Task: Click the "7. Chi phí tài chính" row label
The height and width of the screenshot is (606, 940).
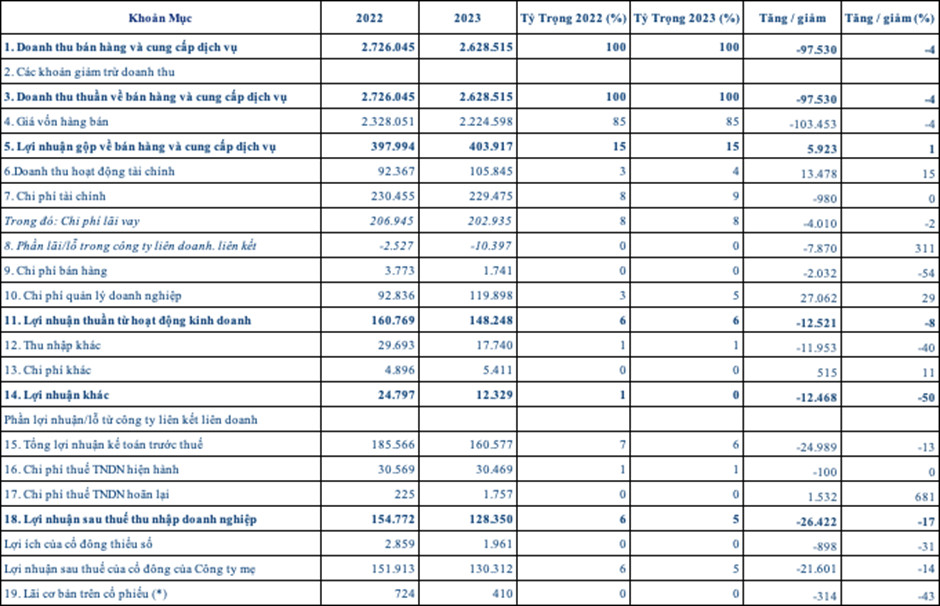Action: click(55, 196)
